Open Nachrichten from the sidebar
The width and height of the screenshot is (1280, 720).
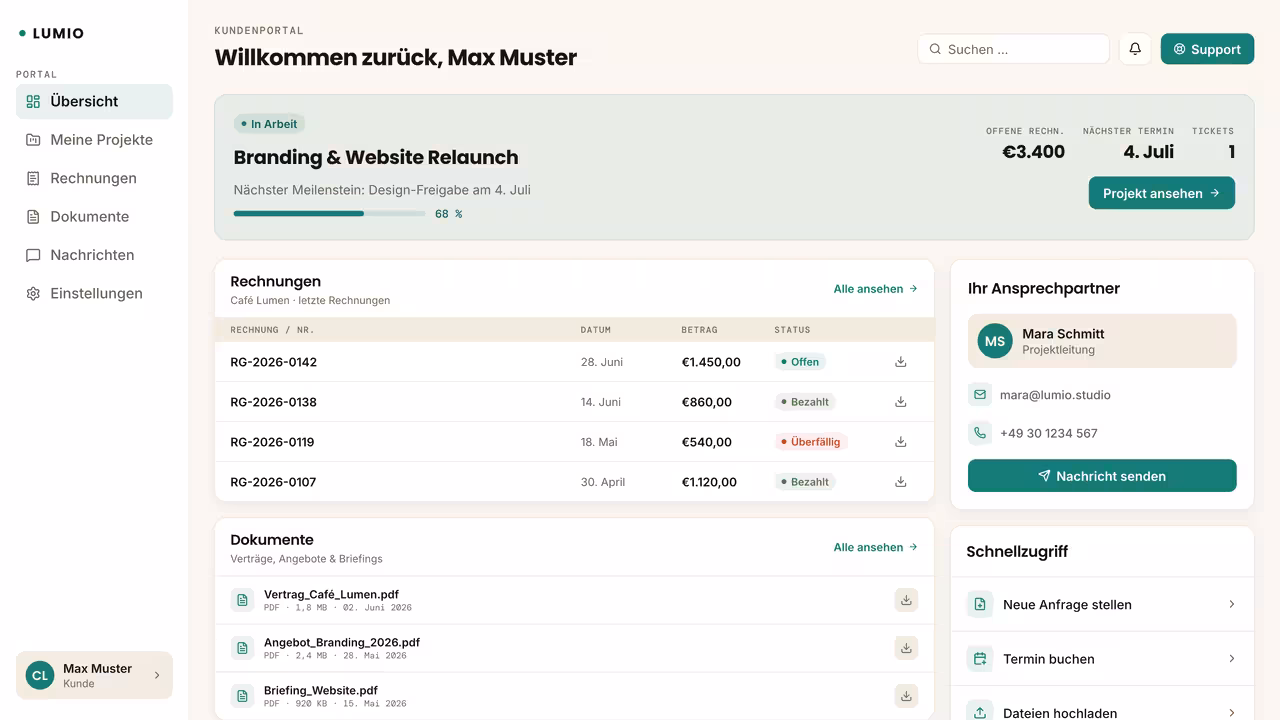click(94, 255)
